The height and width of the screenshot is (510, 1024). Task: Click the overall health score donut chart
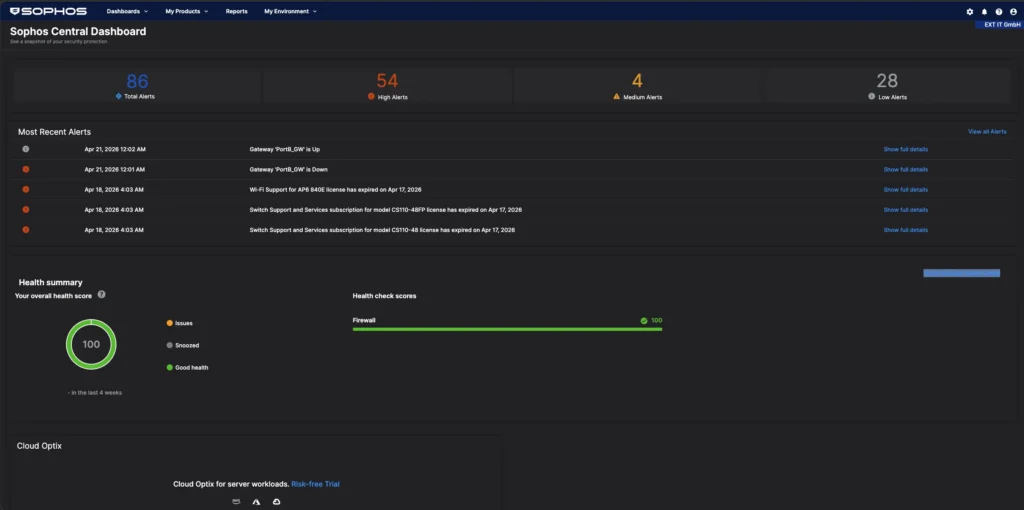(x=91, y=344)
